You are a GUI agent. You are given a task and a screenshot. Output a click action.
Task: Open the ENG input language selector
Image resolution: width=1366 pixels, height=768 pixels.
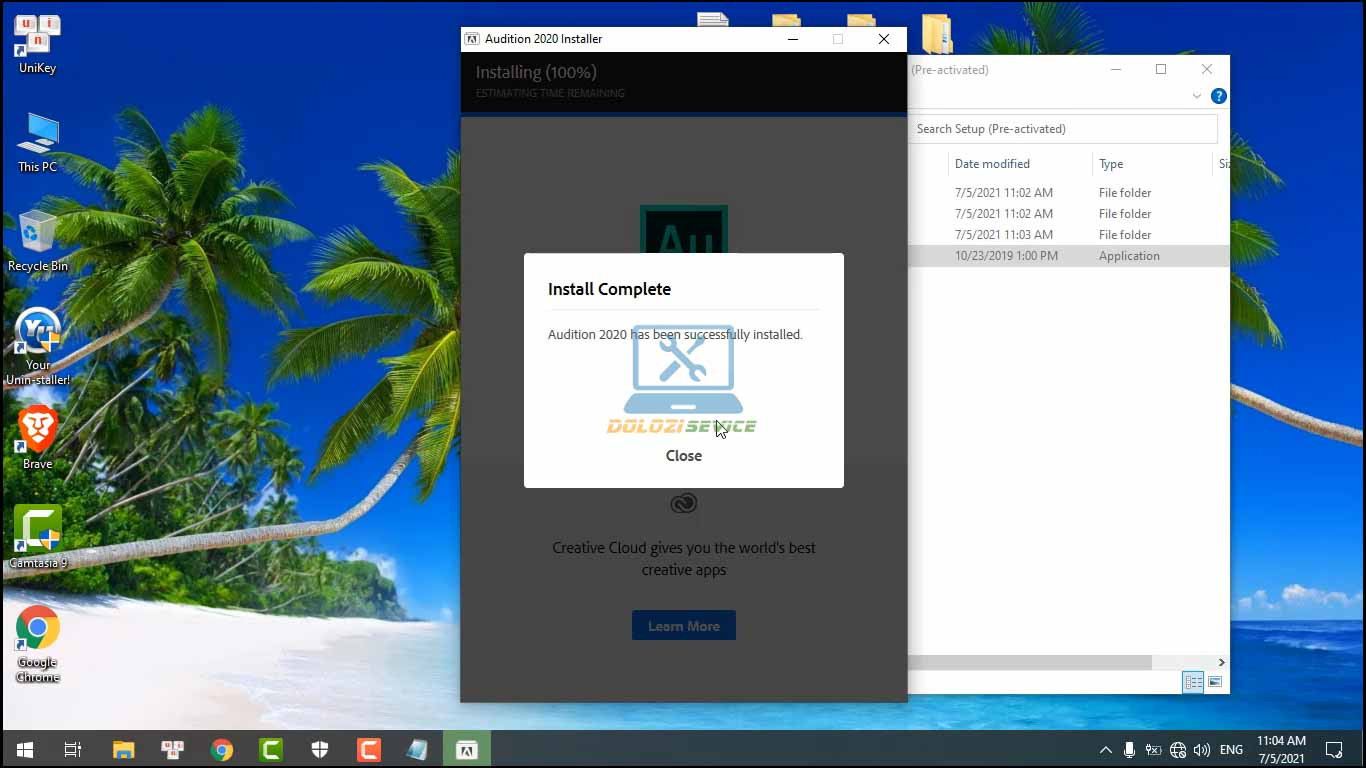(x=1231, y=749)
